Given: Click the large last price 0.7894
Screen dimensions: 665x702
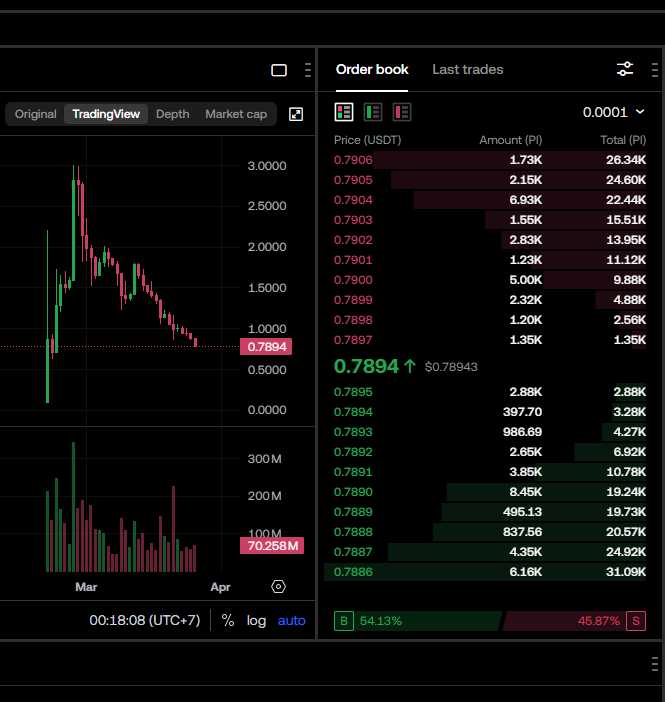Looking at the screenshot, I should [366, 366].
